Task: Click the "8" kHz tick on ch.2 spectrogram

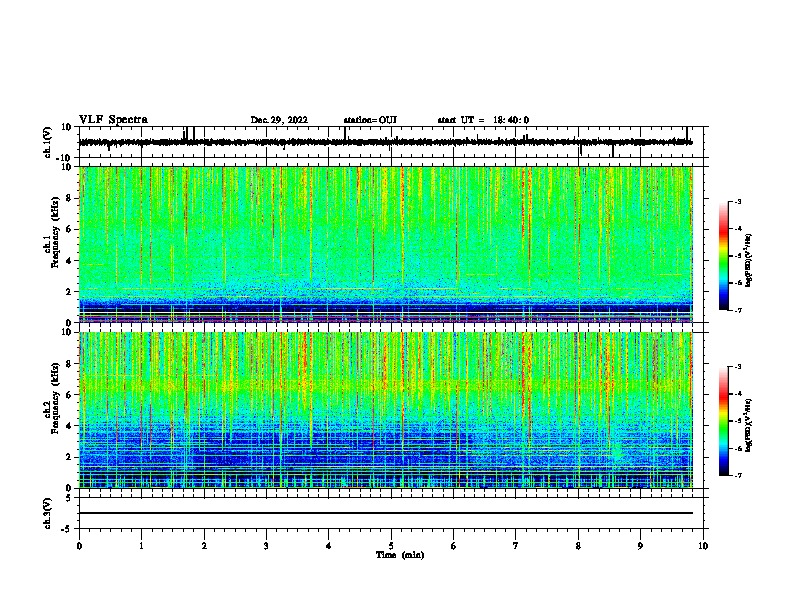Action: (x=69, y=364)
